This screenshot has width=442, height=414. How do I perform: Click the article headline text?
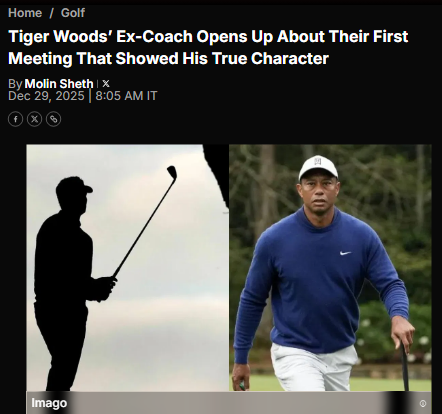coord(208,47)
